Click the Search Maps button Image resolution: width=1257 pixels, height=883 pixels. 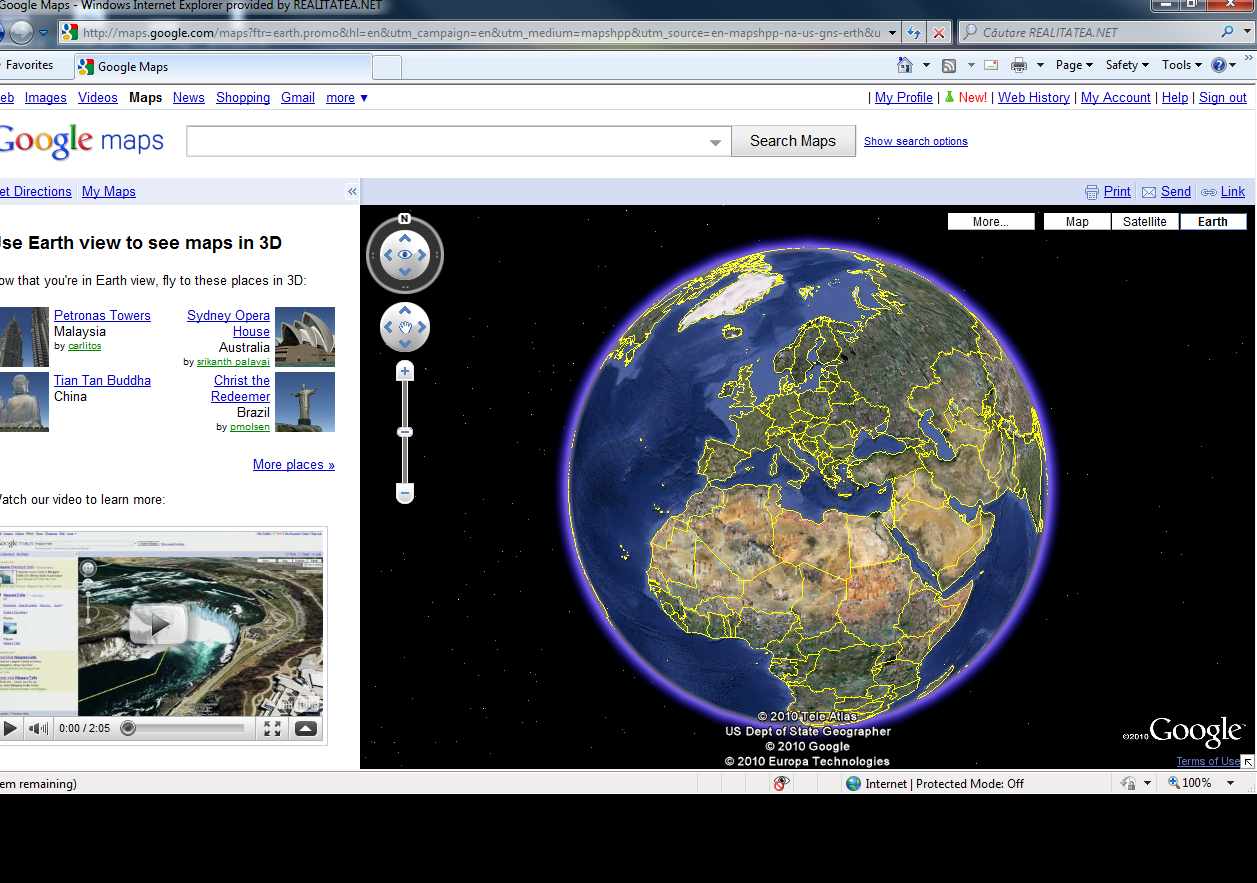tap(793, 141)
